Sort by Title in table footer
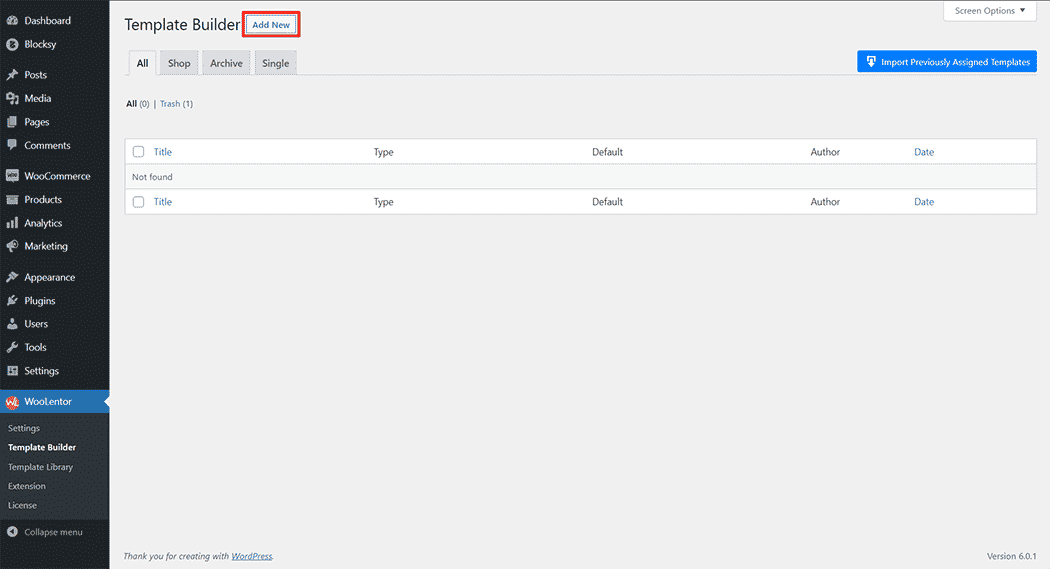This screenshot has width=1050, height=569. pyautogui.click(x=163, y=202)
